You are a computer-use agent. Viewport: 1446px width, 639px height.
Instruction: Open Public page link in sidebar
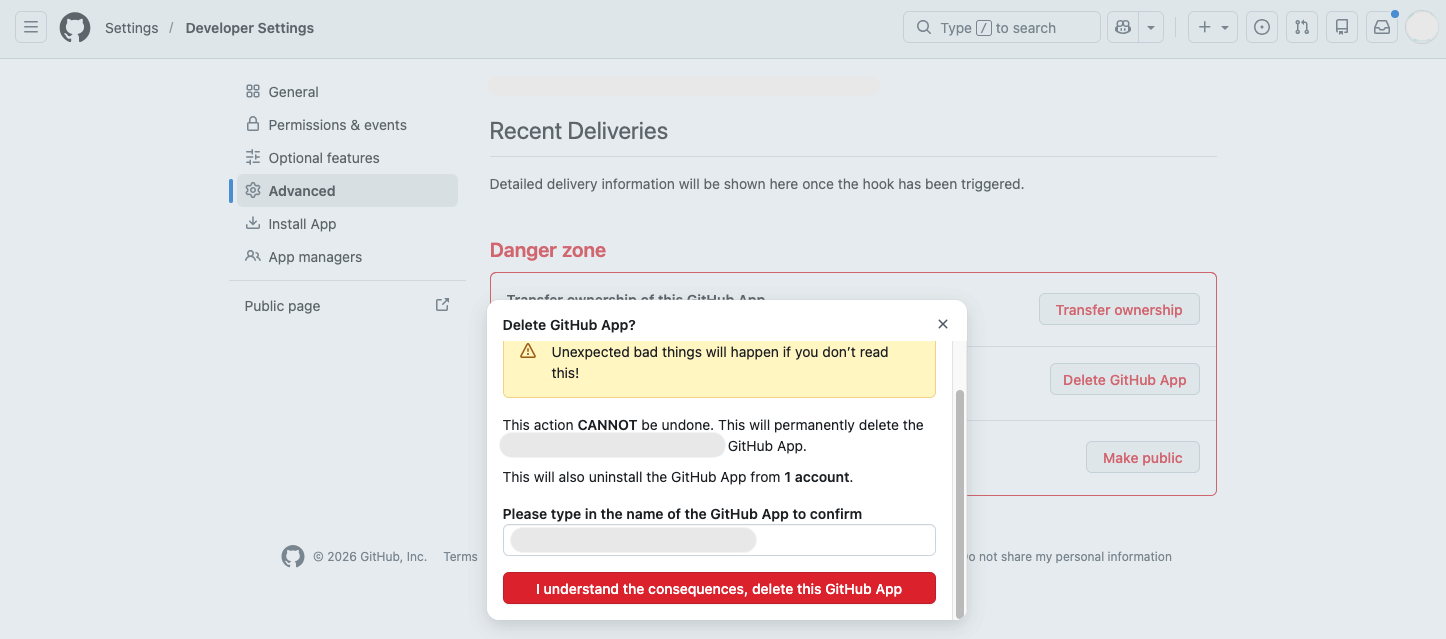tap(347, 306)
